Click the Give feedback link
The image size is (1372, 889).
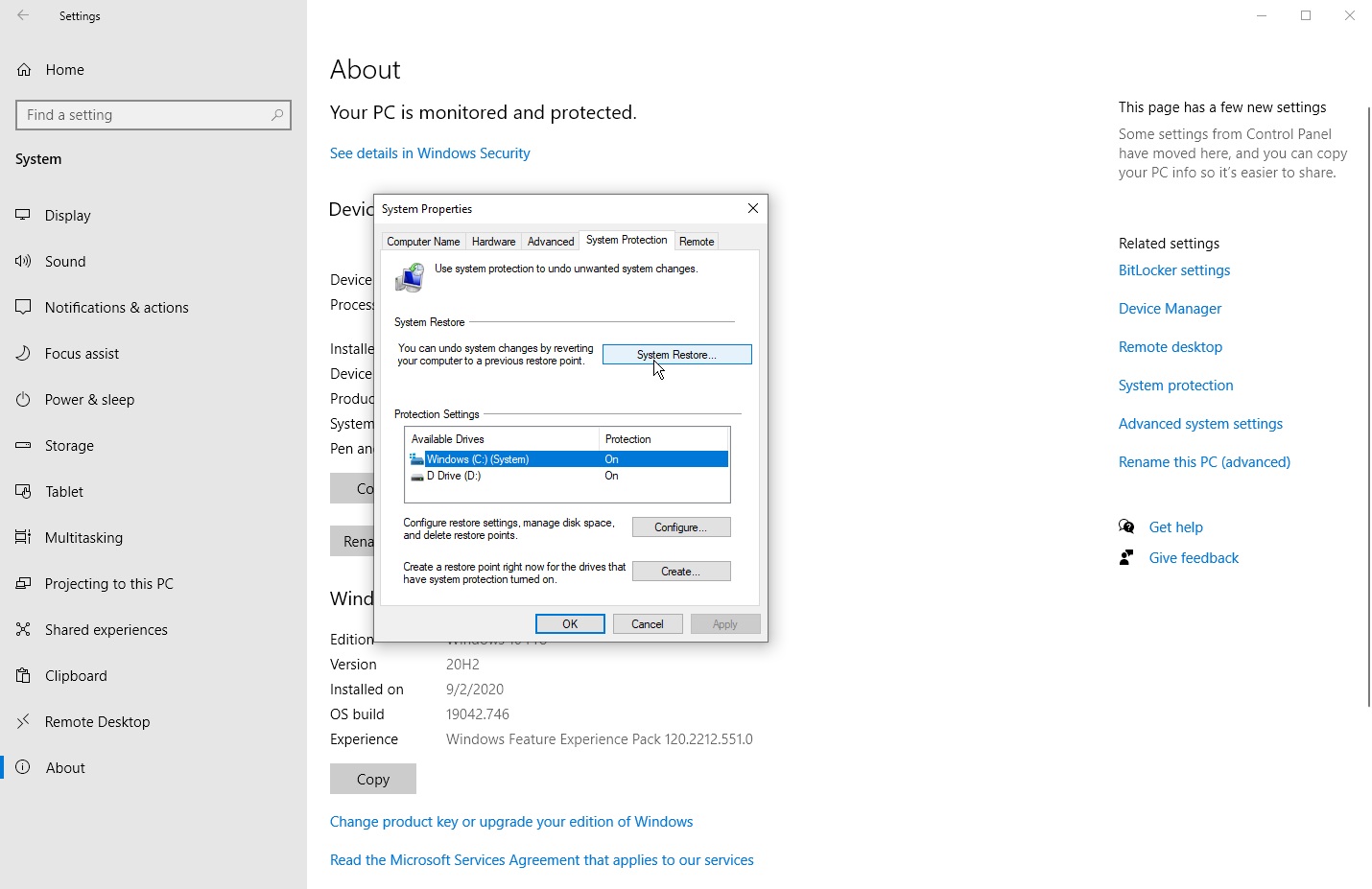(1194, 558)
